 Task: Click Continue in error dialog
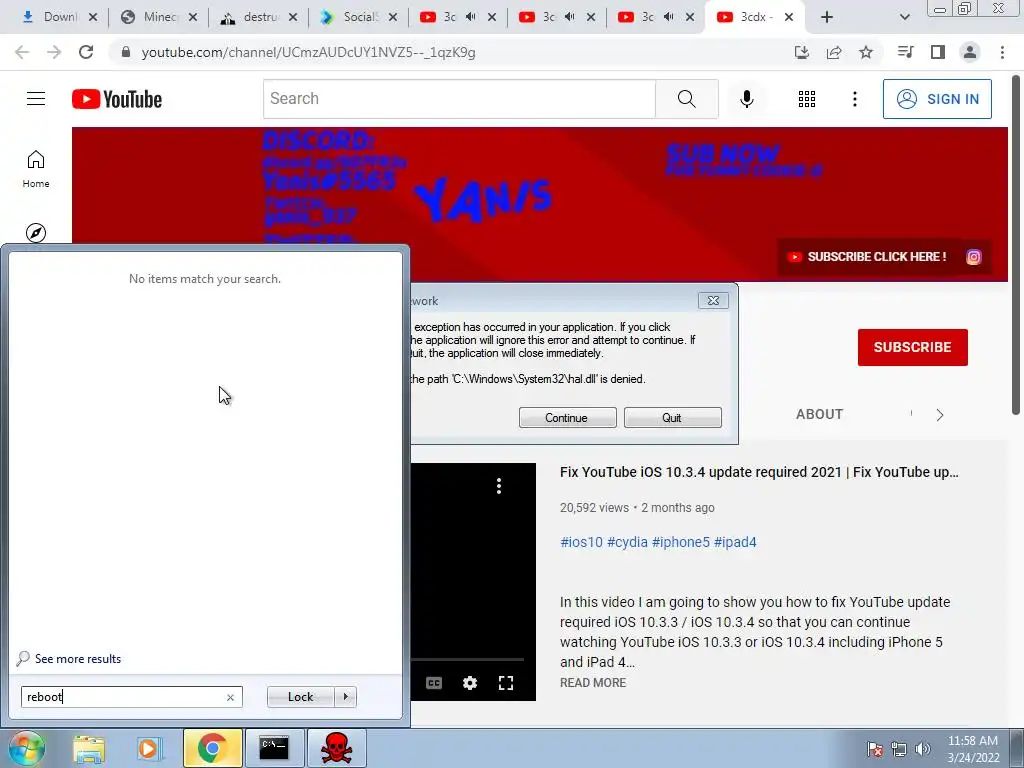(x=567, y=418)
